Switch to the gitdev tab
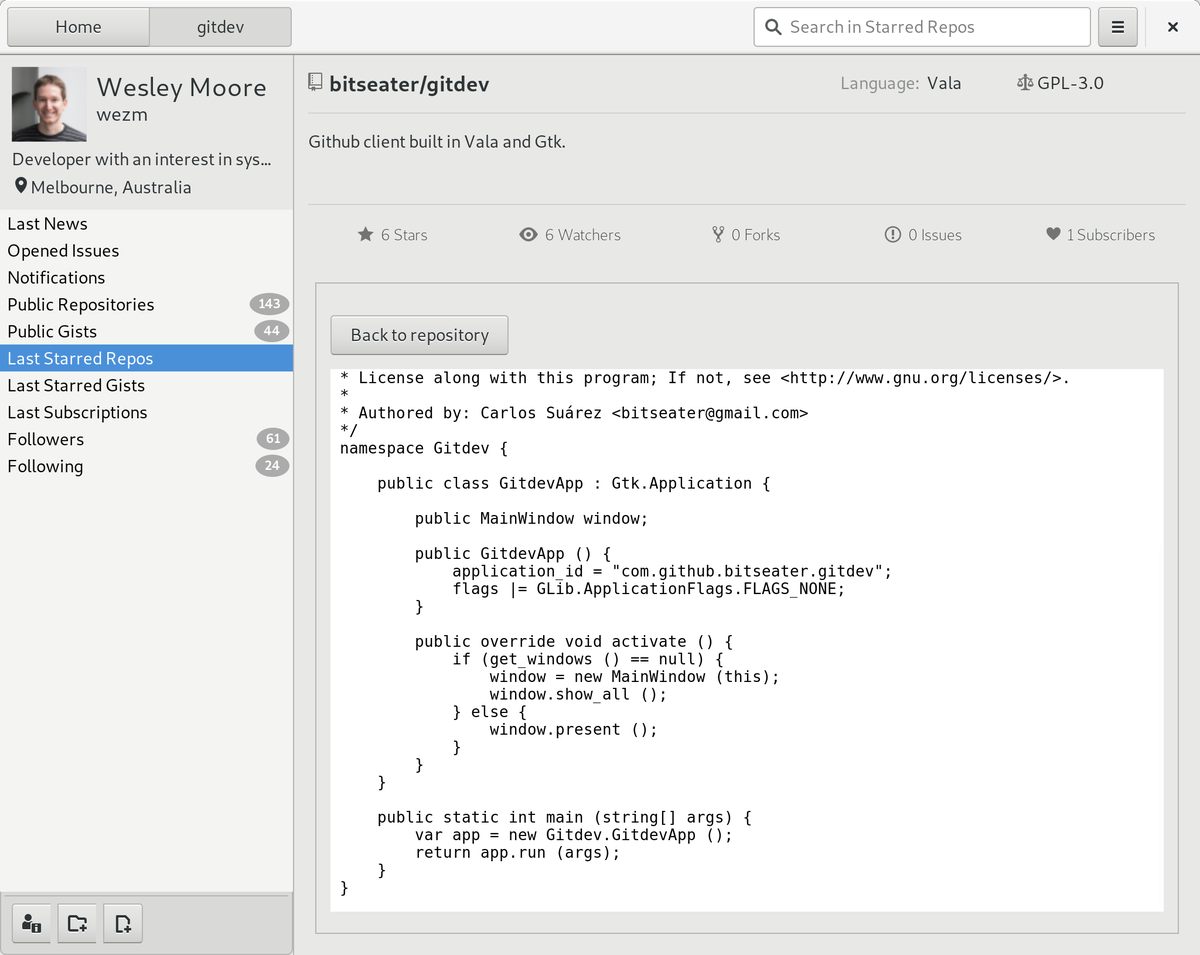 point(220,27)
